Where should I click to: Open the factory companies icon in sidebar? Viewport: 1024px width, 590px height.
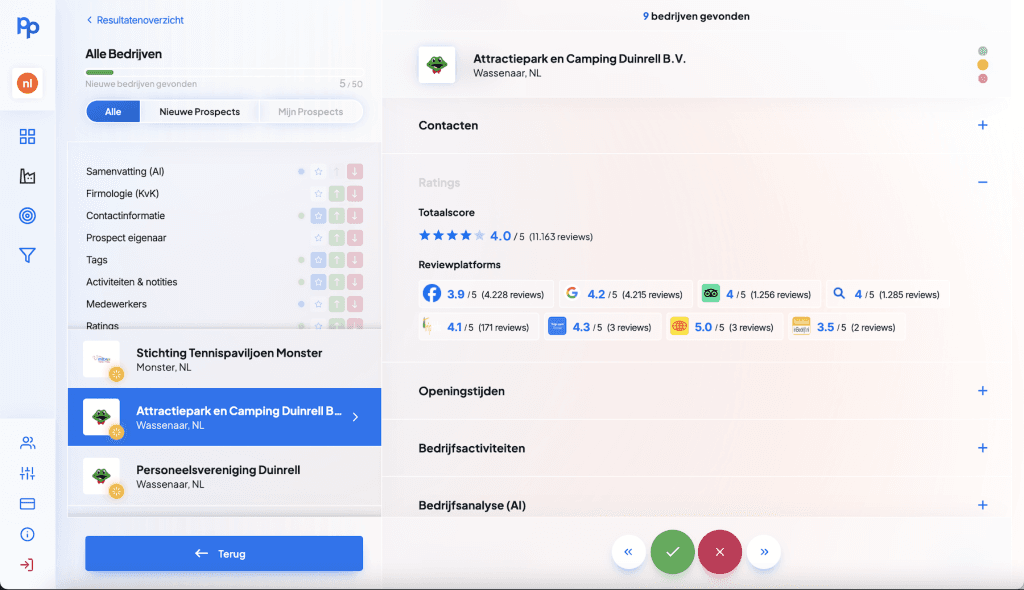pyautogui.click(x=27, y=176)
